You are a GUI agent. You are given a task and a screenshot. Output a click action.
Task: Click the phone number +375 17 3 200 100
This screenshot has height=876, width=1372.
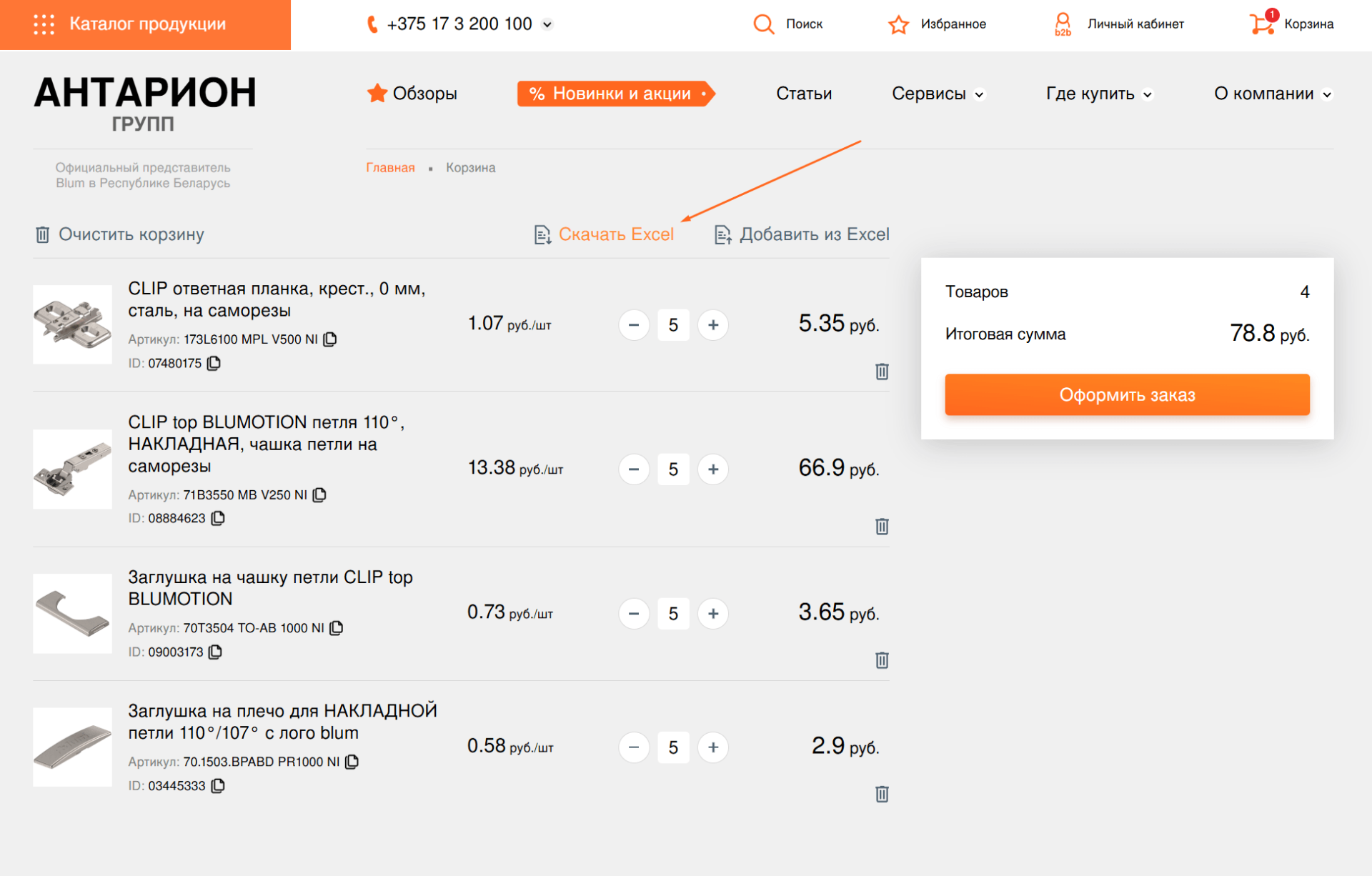[459, 24]
